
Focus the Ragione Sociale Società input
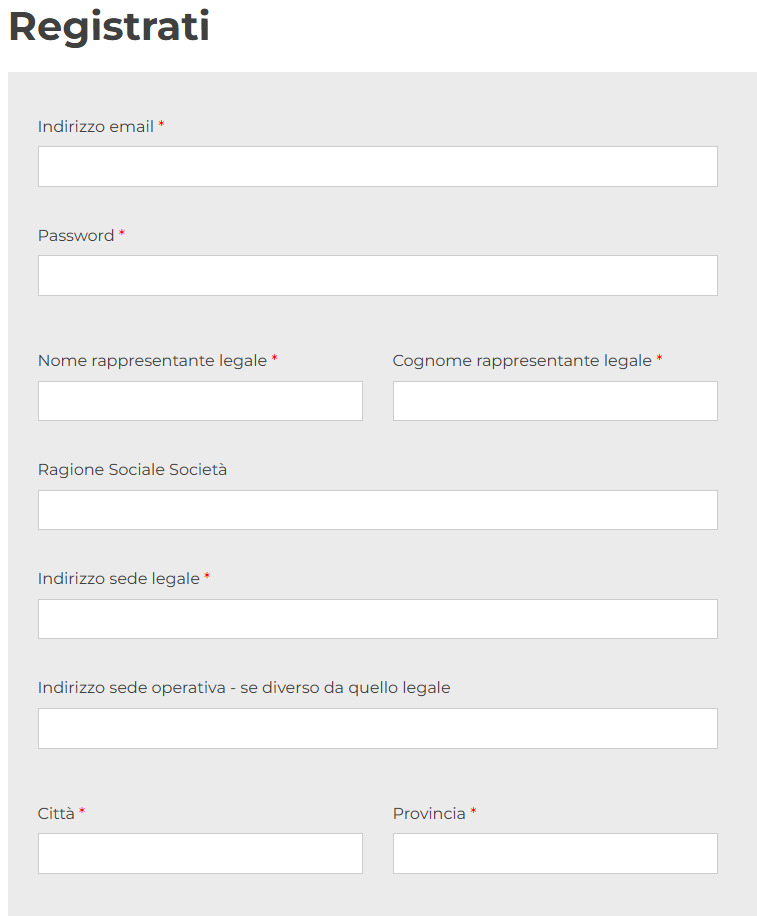(377, 510)
